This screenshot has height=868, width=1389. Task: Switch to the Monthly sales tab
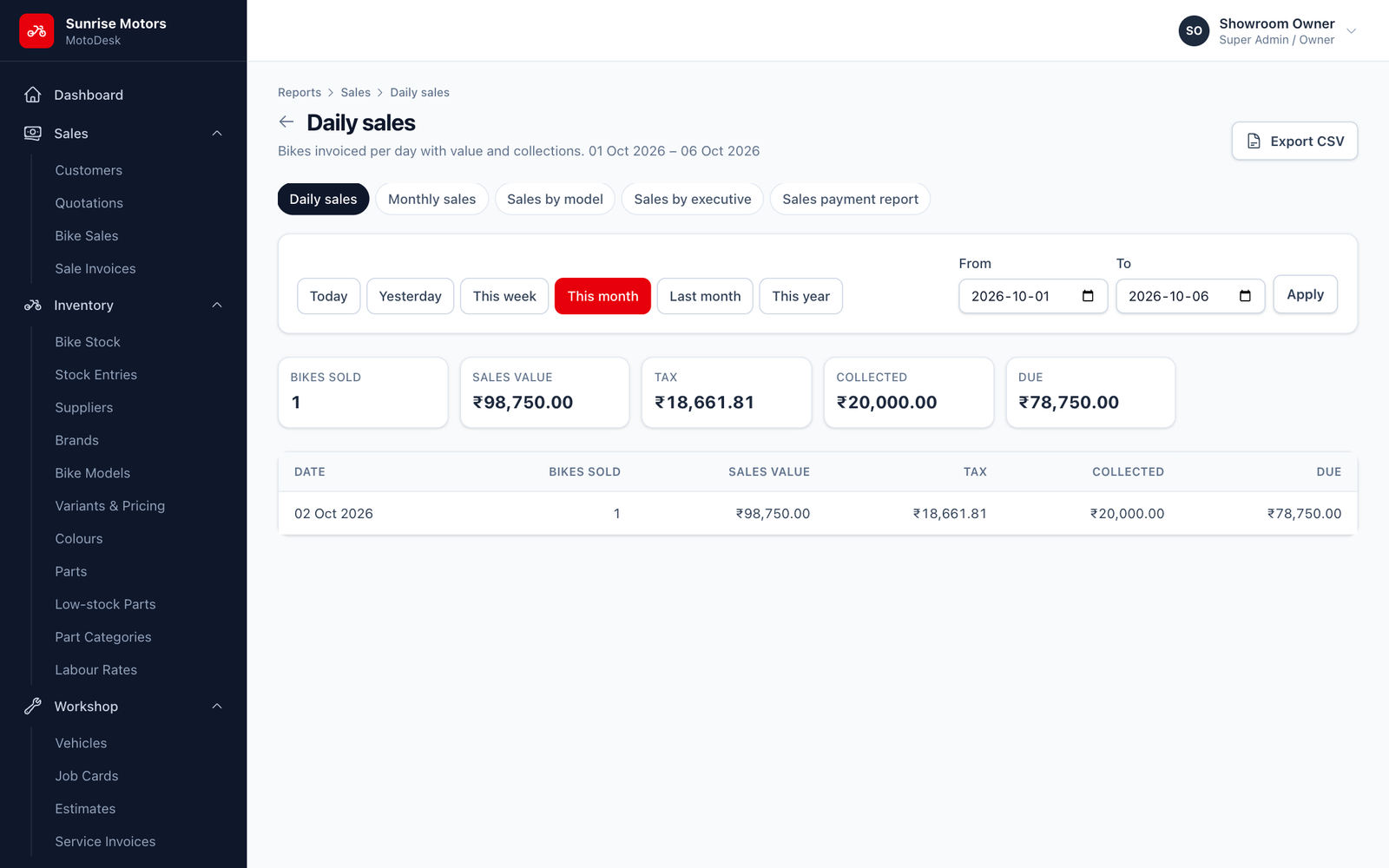pos(431,199)
